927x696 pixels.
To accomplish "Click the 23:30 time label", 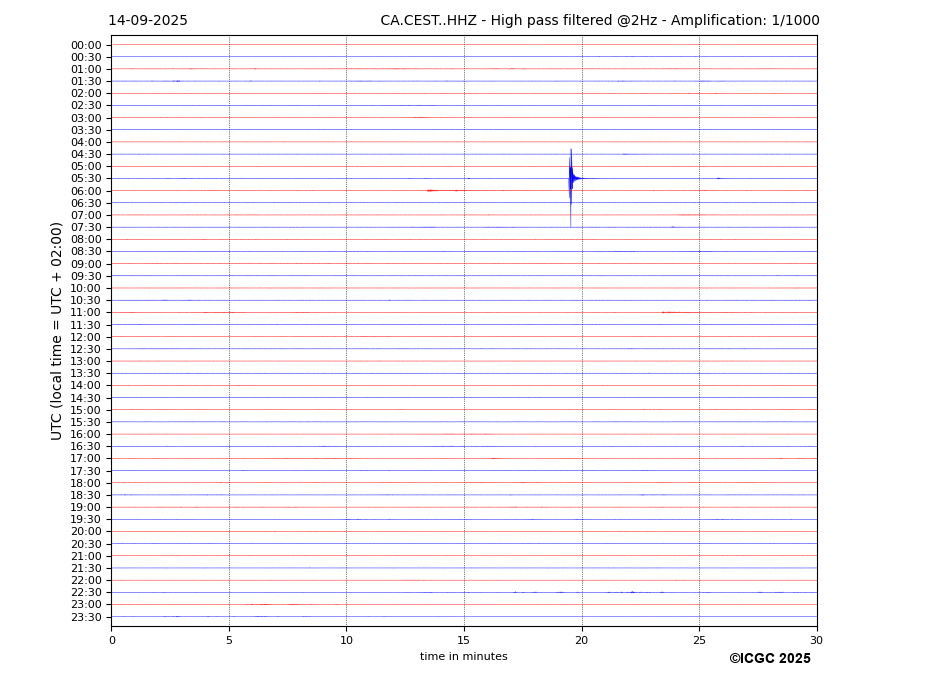I will (x=86, y=618).
